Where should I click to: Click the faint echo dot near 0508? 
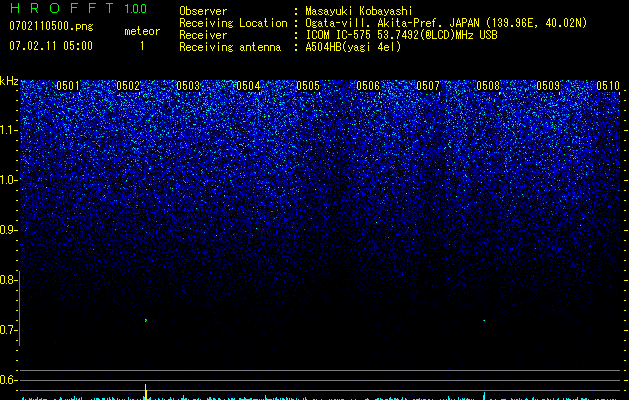pyautogui.click(x=484, y=321)
